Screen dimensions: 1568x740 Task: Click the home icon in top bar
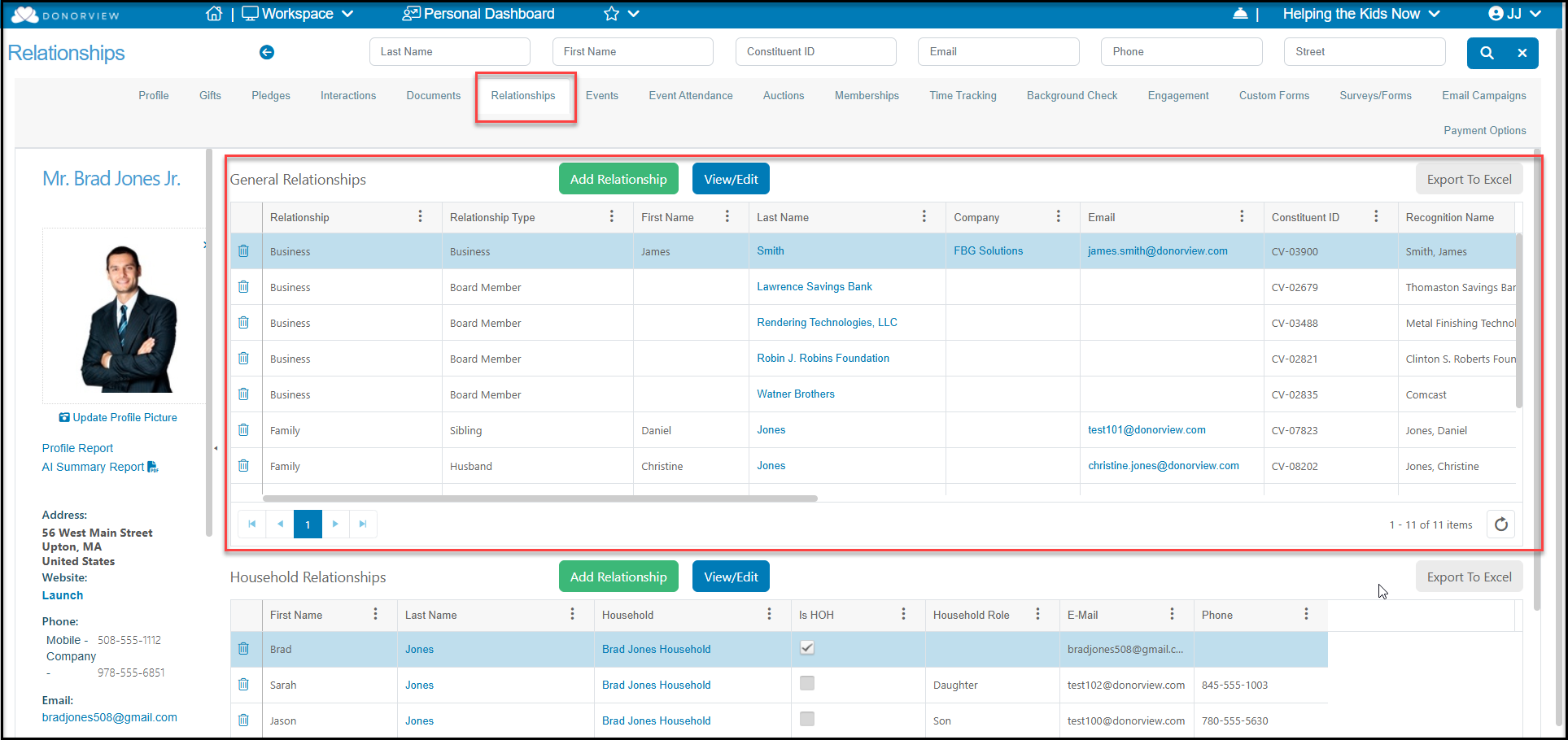point(214,14)
